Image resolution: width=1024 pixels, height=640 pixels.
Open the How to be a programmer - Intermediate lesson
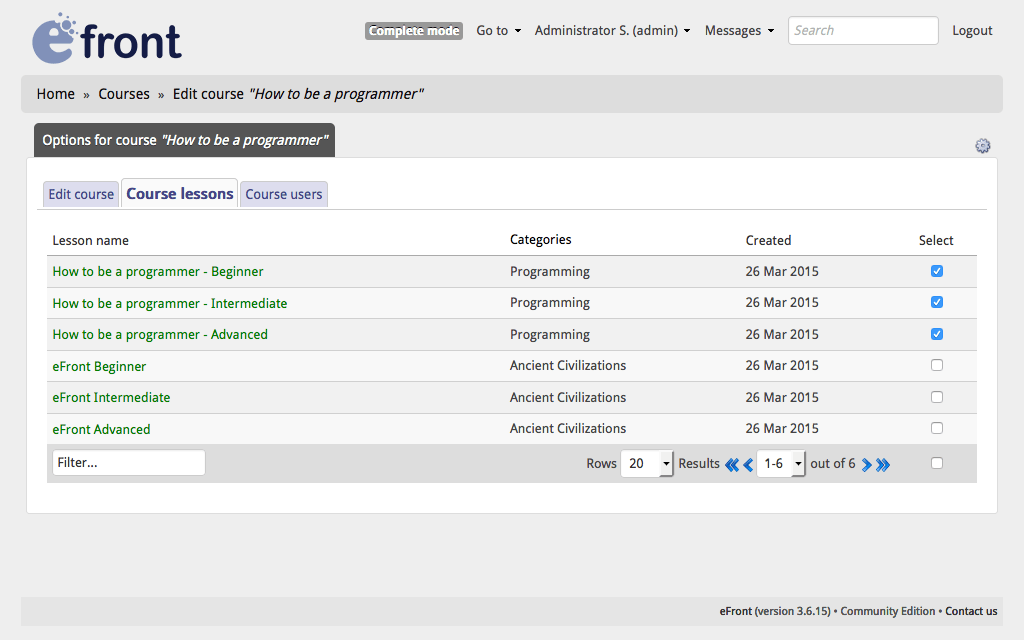(170, 303)
